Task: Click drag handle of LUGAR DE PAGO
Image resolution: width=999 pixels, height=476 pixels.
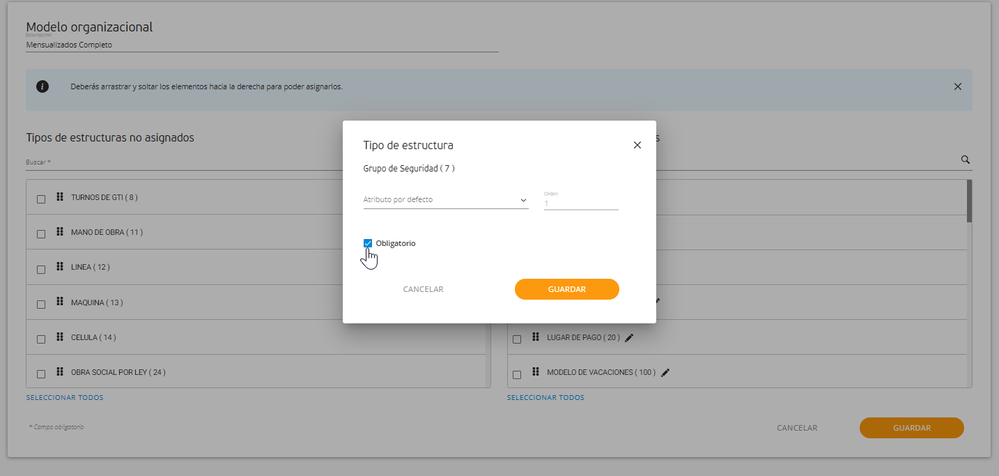Action: (x=535, y=336)
